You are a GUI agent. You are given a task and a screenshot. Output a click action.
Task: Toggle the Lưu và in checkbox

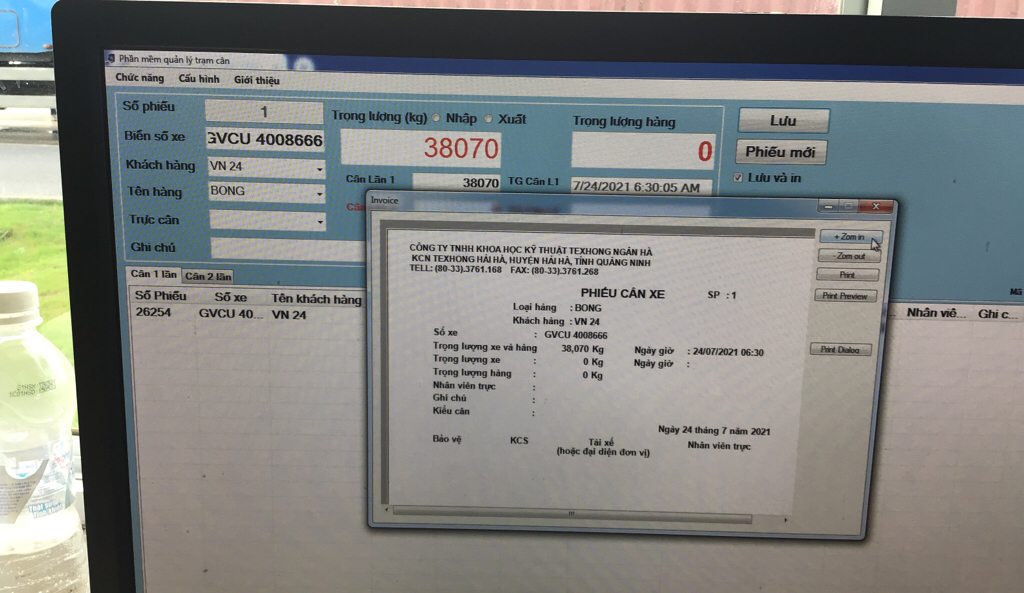[x=738, y=178]
